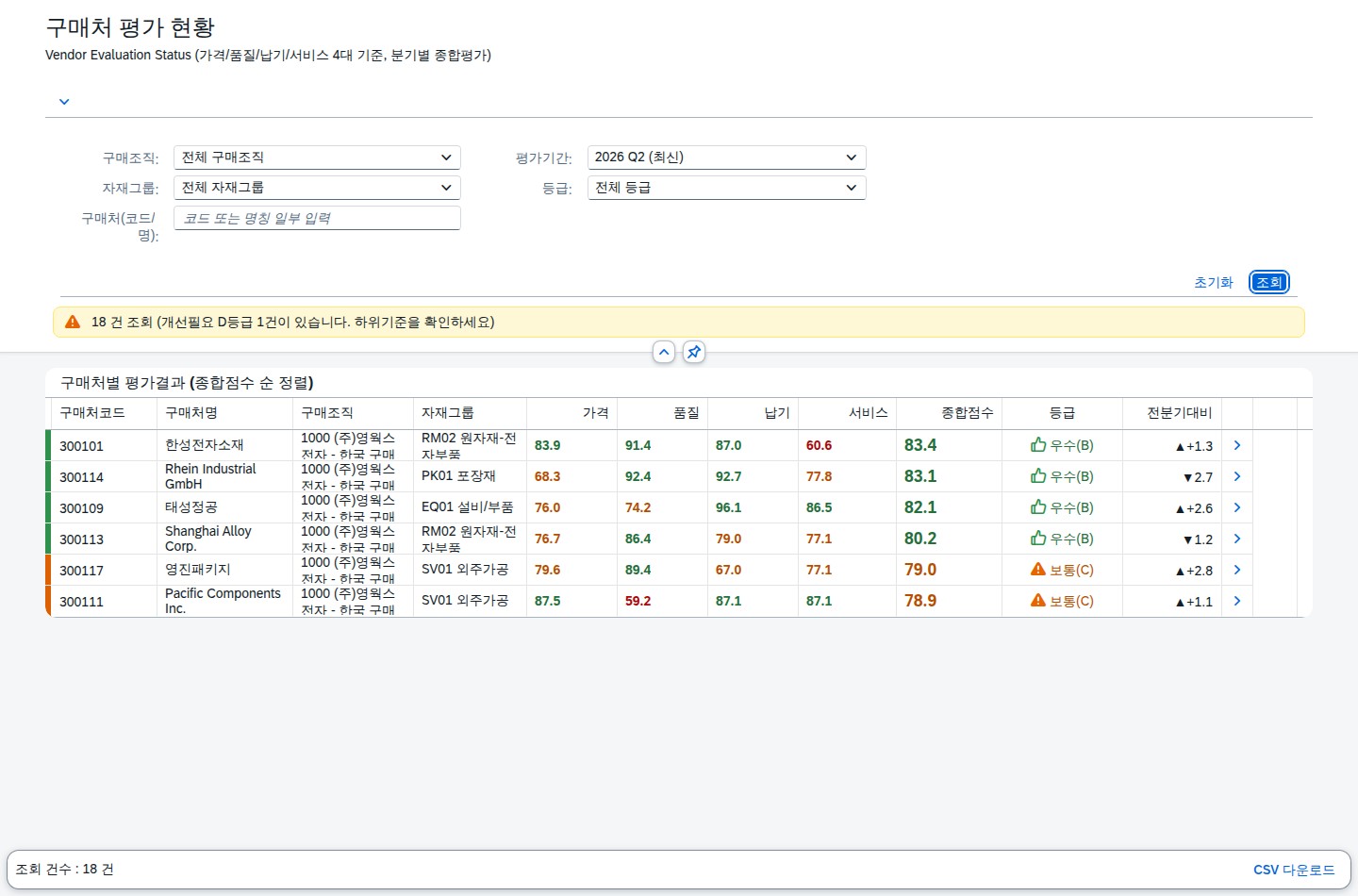Screen dimensions: 1358x896
Task: Click total score 79.0
Action: click(x=920, y=570)
